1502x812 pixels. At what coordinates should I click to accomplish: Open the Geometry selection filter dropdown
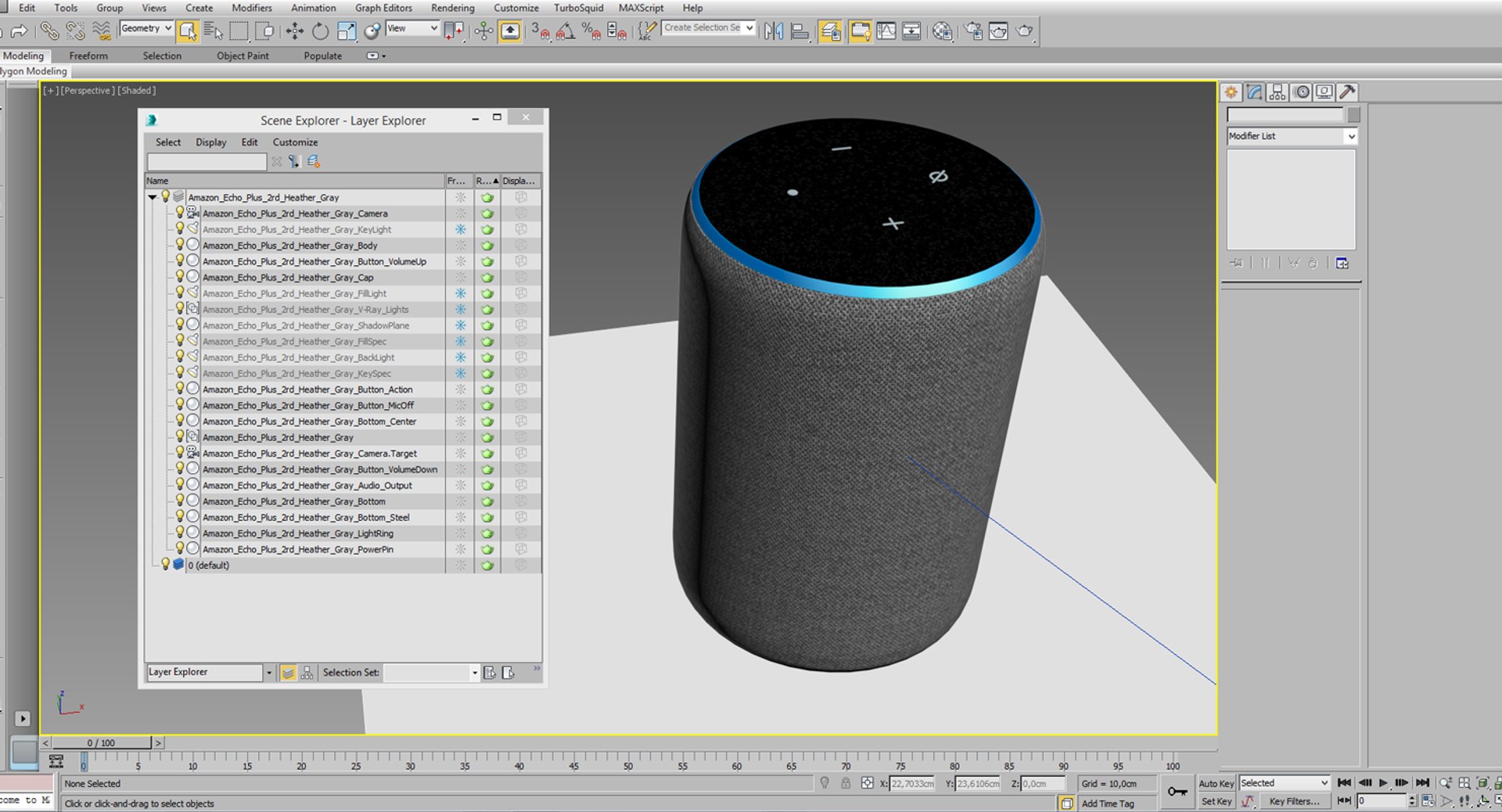146,28
